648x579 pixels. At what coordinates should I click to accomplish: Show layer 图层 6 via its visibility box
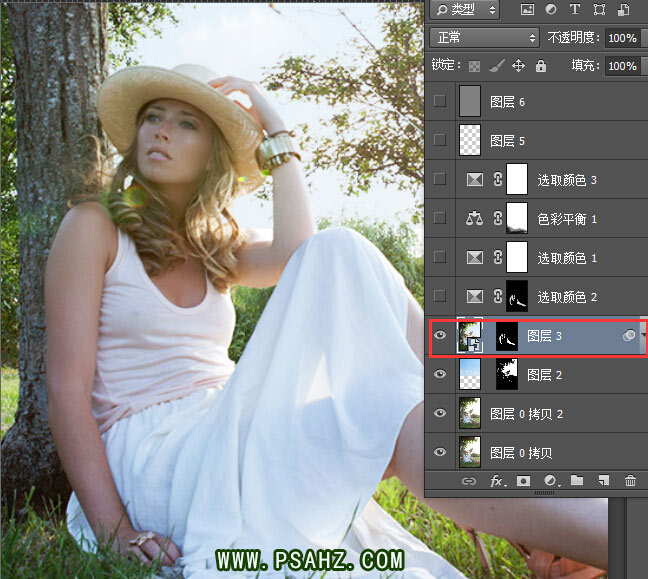440,102
